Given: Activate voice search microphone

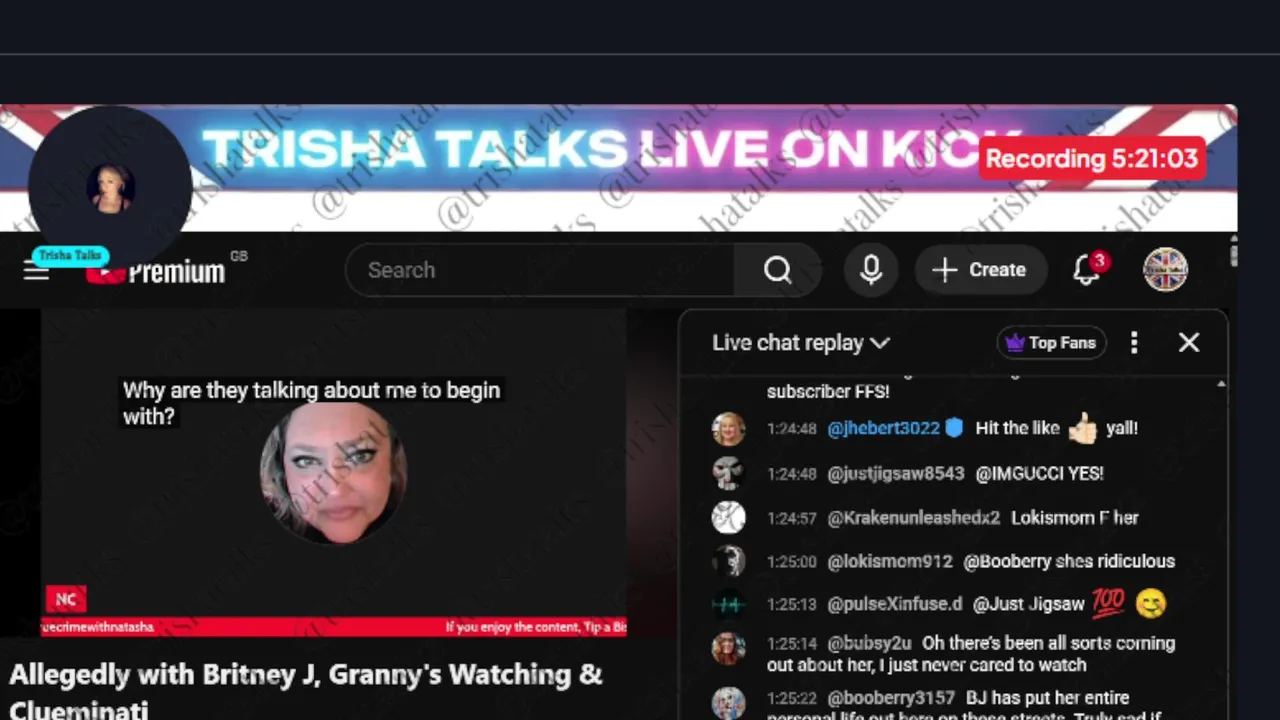Looking at the screenshot, I should [x=871, y=270].
